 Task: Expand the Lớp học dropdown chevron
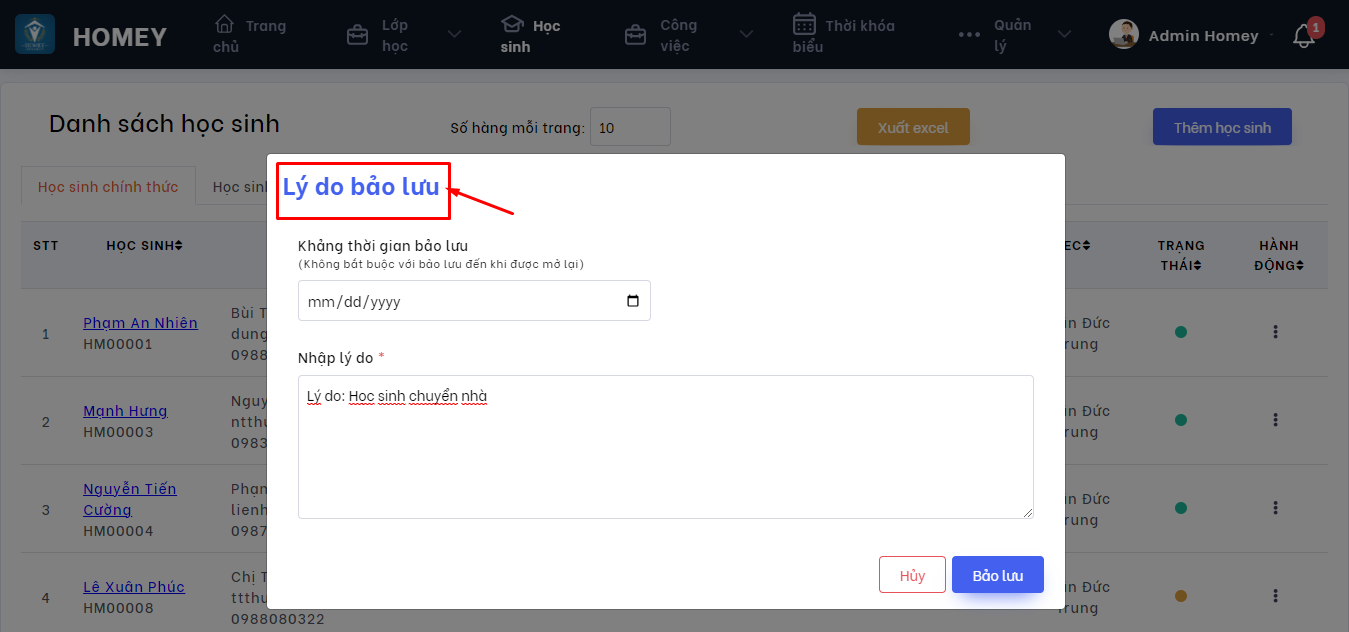[x=454, y=33]
